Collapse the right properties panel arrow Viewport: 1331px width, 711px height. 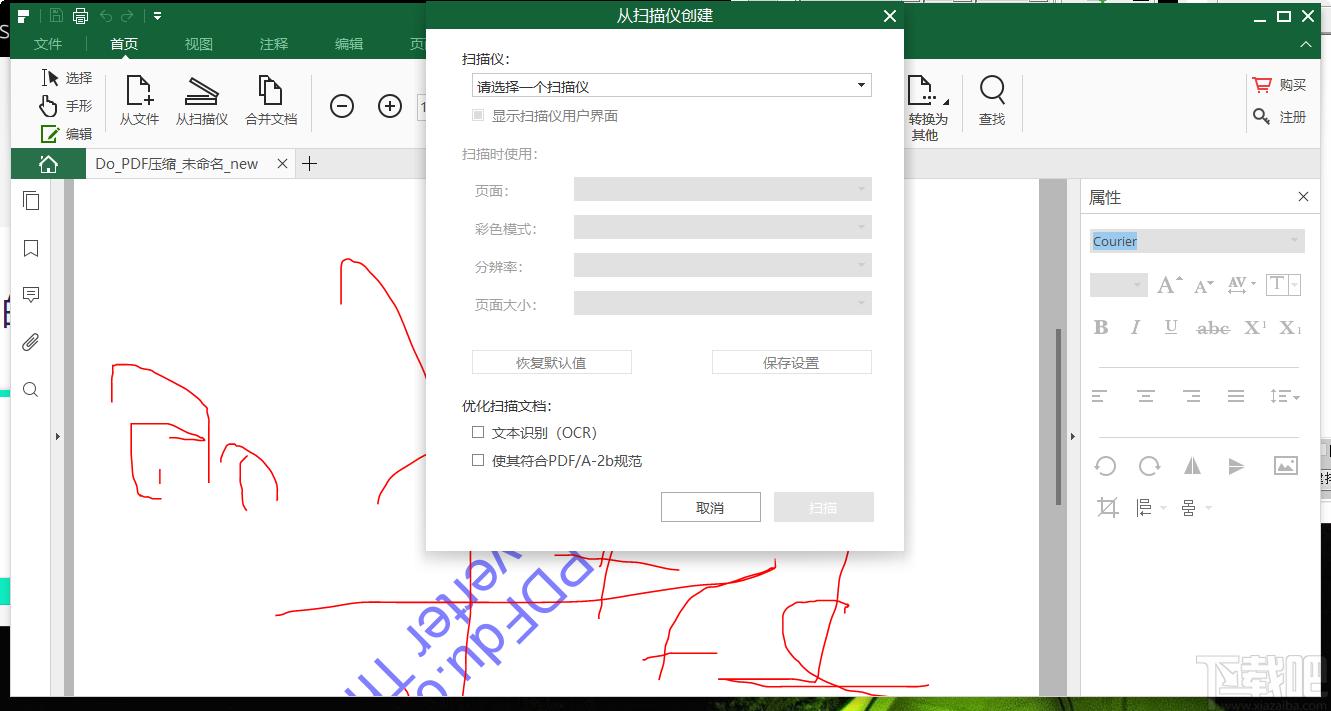click(1073, 437)
